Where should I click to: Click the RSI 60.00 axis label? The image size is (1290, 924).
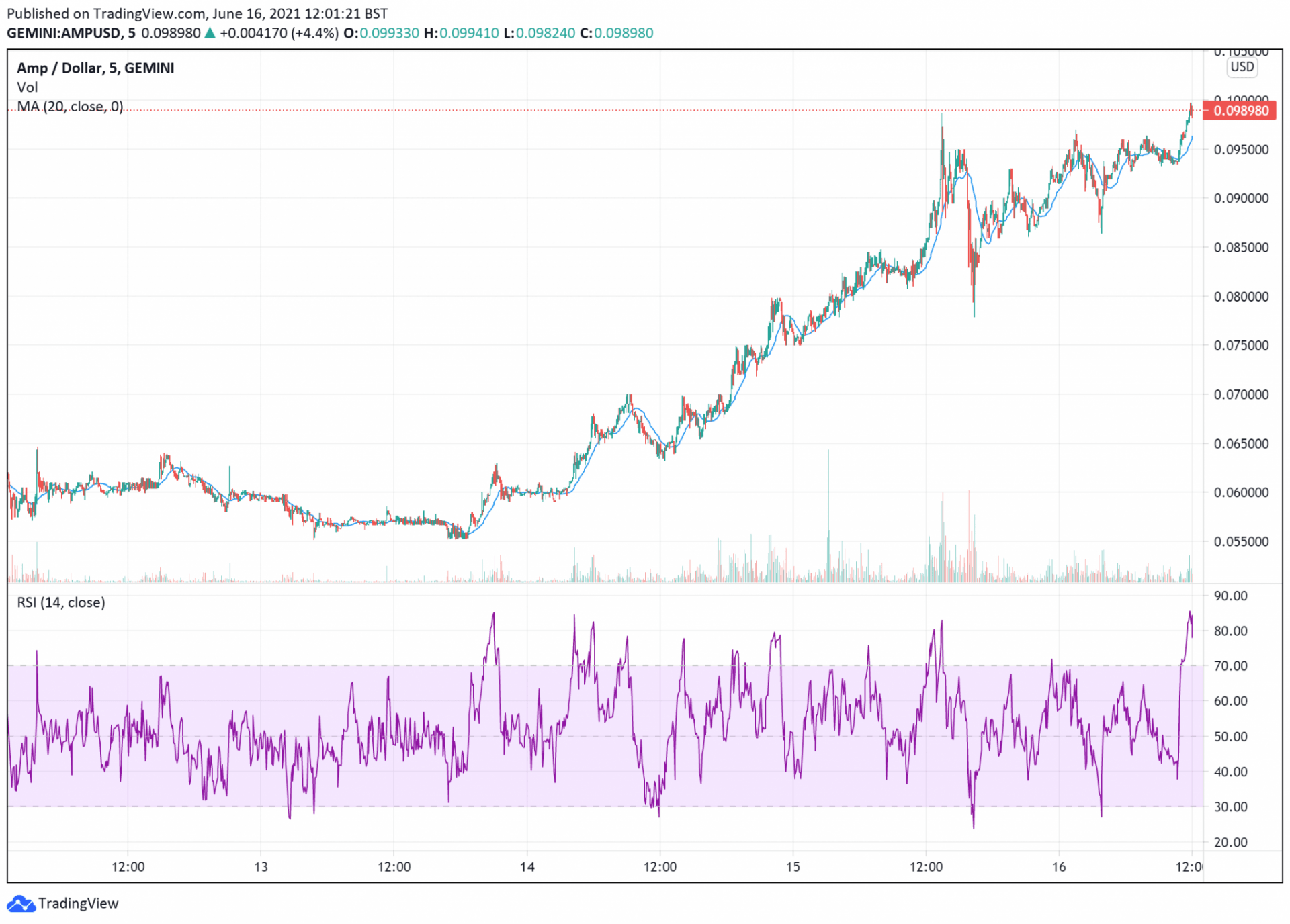pos(1230,702)
